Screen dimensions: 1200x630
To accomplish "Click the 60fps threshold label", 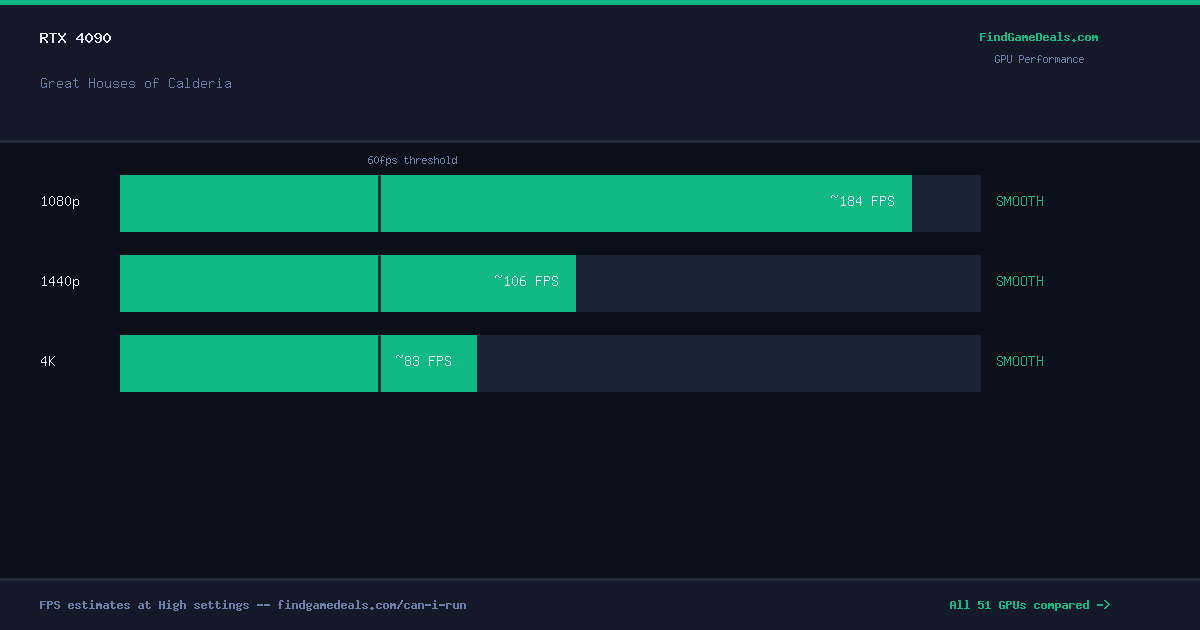I will (412, 160).
